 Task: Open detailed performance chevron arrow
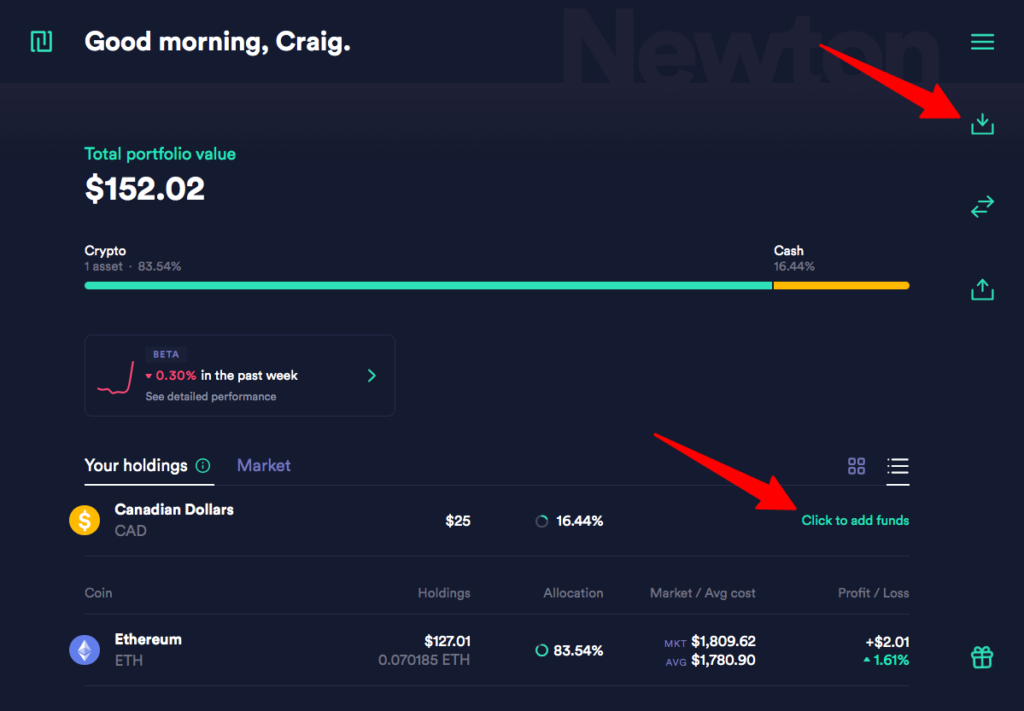click(x=372, y=375)
